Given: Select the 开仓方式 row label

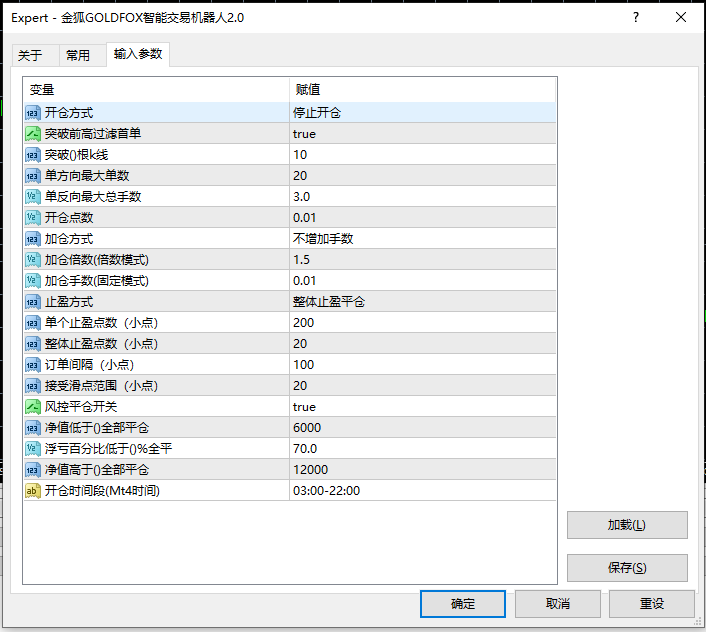Looking at the screenshot, I should click(x=69, y=113).
